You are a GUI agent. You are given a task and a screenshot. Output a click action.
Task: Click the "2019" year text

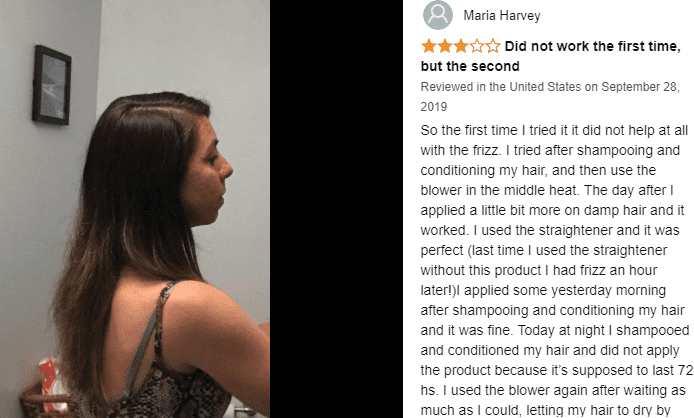tap(434, 107)
